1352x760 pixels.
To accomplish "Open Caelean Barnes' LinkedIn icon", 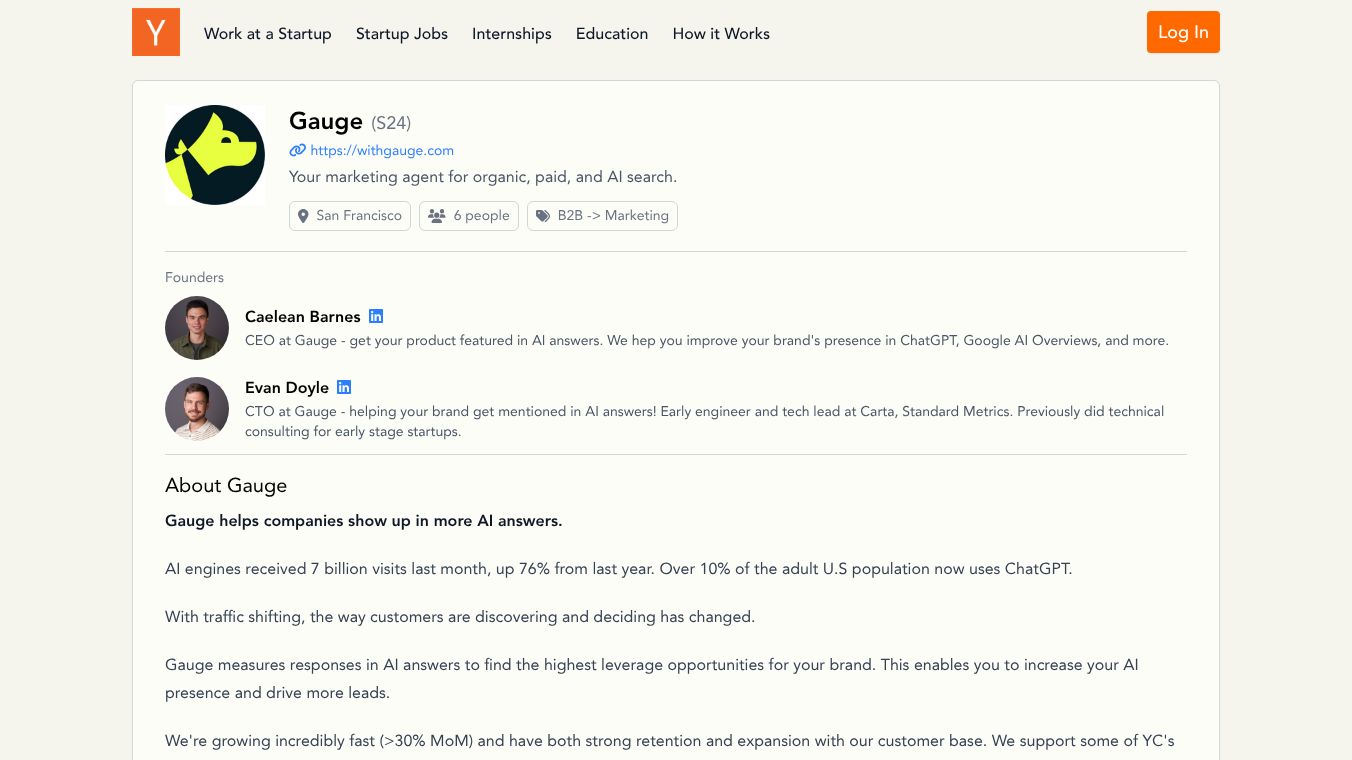I will pyautogui.click(x=376, y=316).
